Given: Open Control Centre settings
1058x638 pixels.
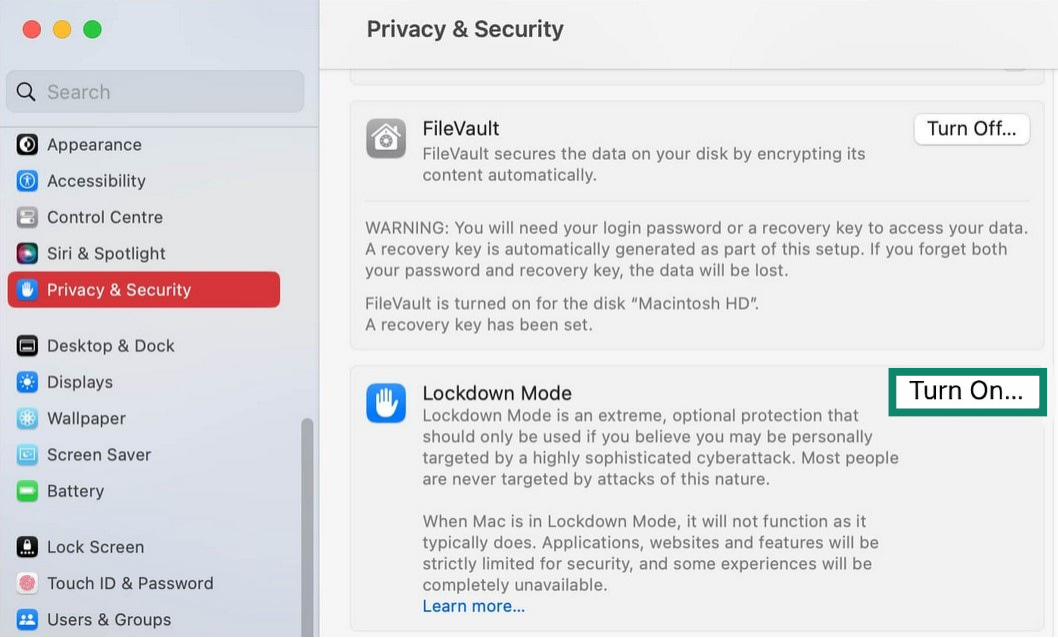Looking at the screenshot, I should pyautogui.click(x=27, y=217).
